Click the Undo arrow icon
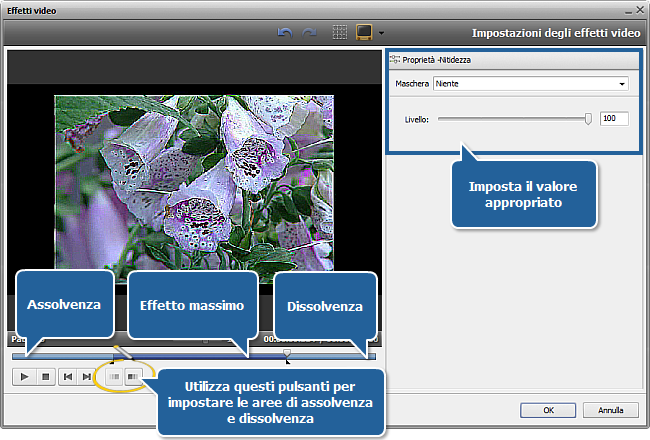650x440 pixels. tap(285, 33)
